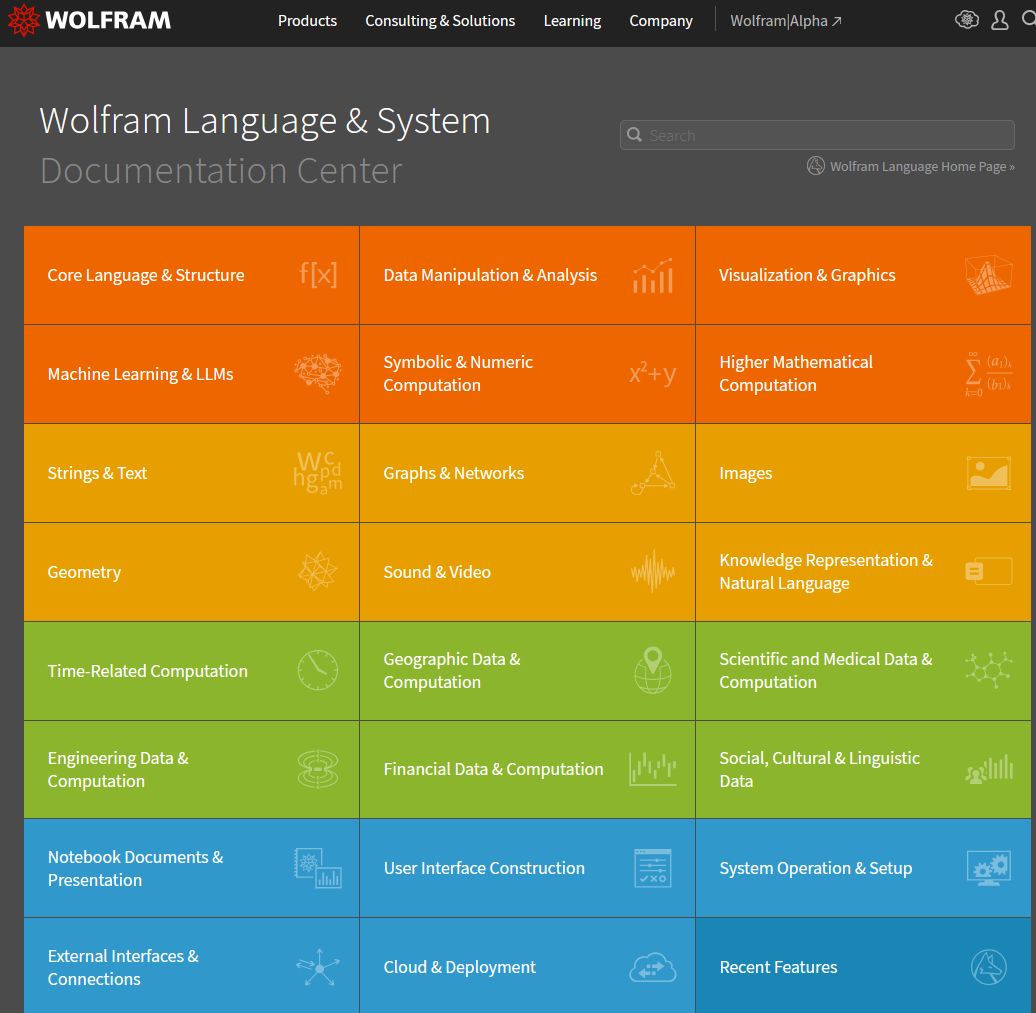Expand the Company menu in navigation

pos(661,20)
